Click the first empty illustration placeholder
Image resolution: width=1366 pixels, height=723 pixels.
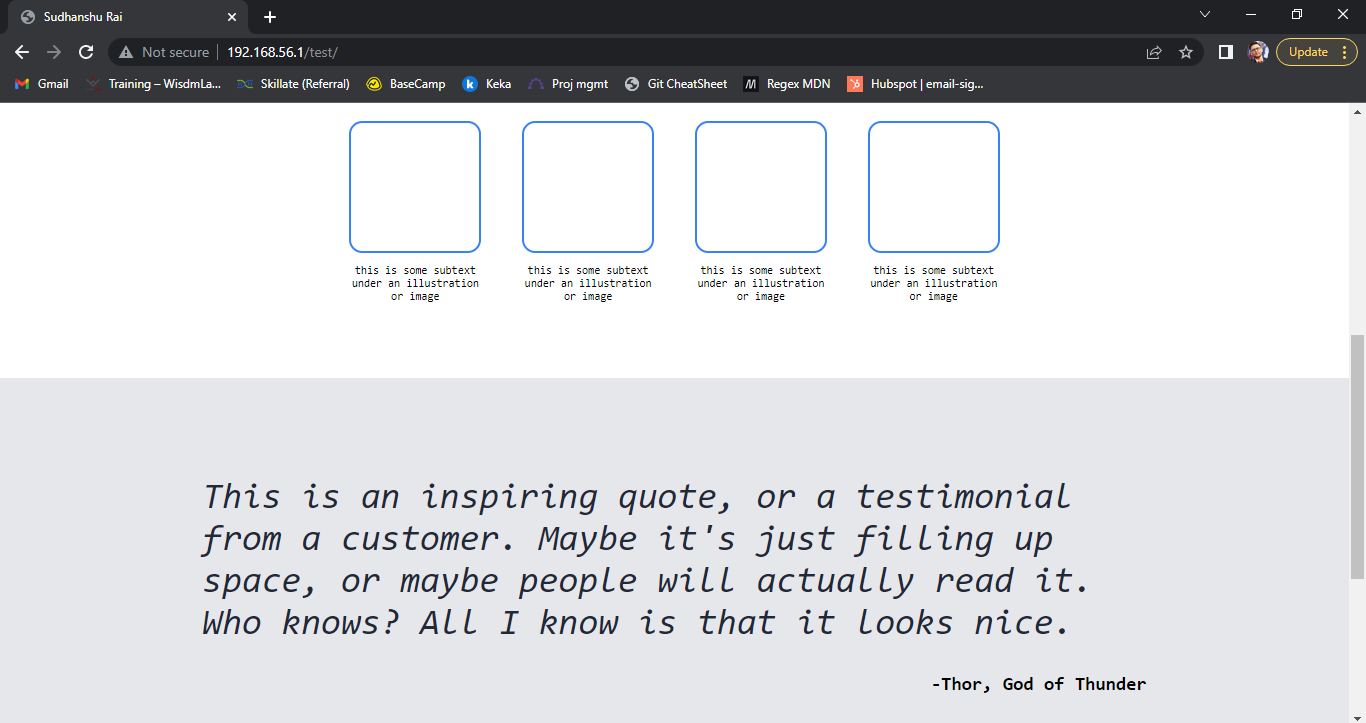coord(414,186)
